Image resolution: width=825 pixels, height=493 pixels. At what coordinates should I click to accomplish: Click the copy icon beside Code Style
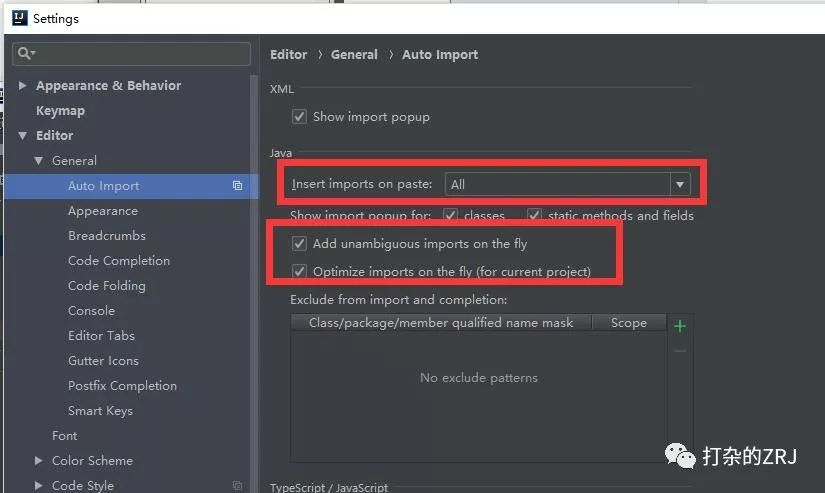click(x=237, y=485)
